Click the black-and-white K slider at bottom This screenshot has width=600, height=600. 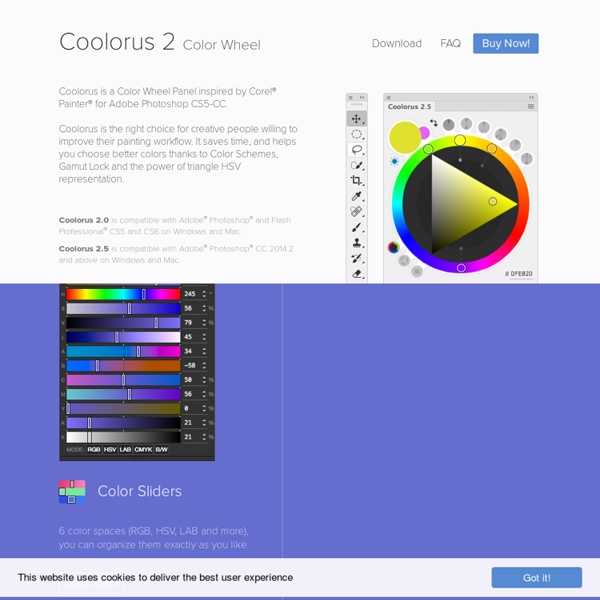coord(123,437)
